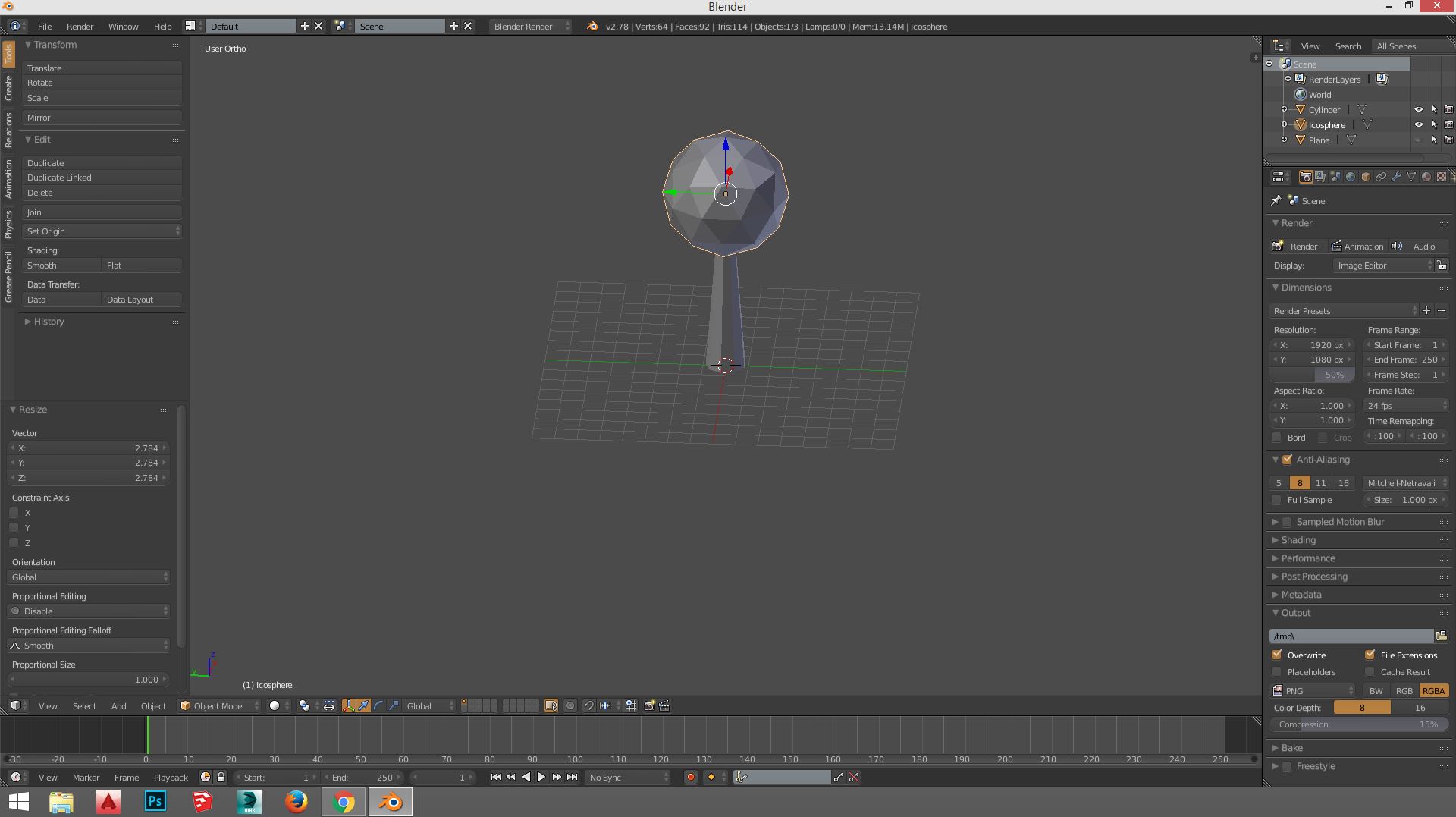
Task: Enable the rotate manipulator arc icon
Action: (378, 705)
